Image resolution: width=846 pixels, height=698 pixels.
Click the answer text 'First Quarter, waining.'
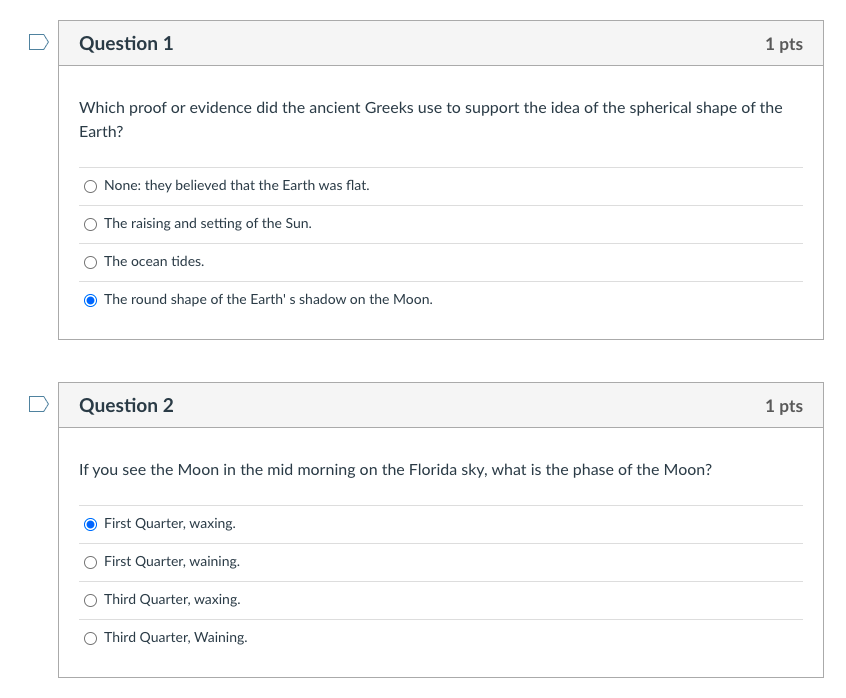tap(172, 562)
